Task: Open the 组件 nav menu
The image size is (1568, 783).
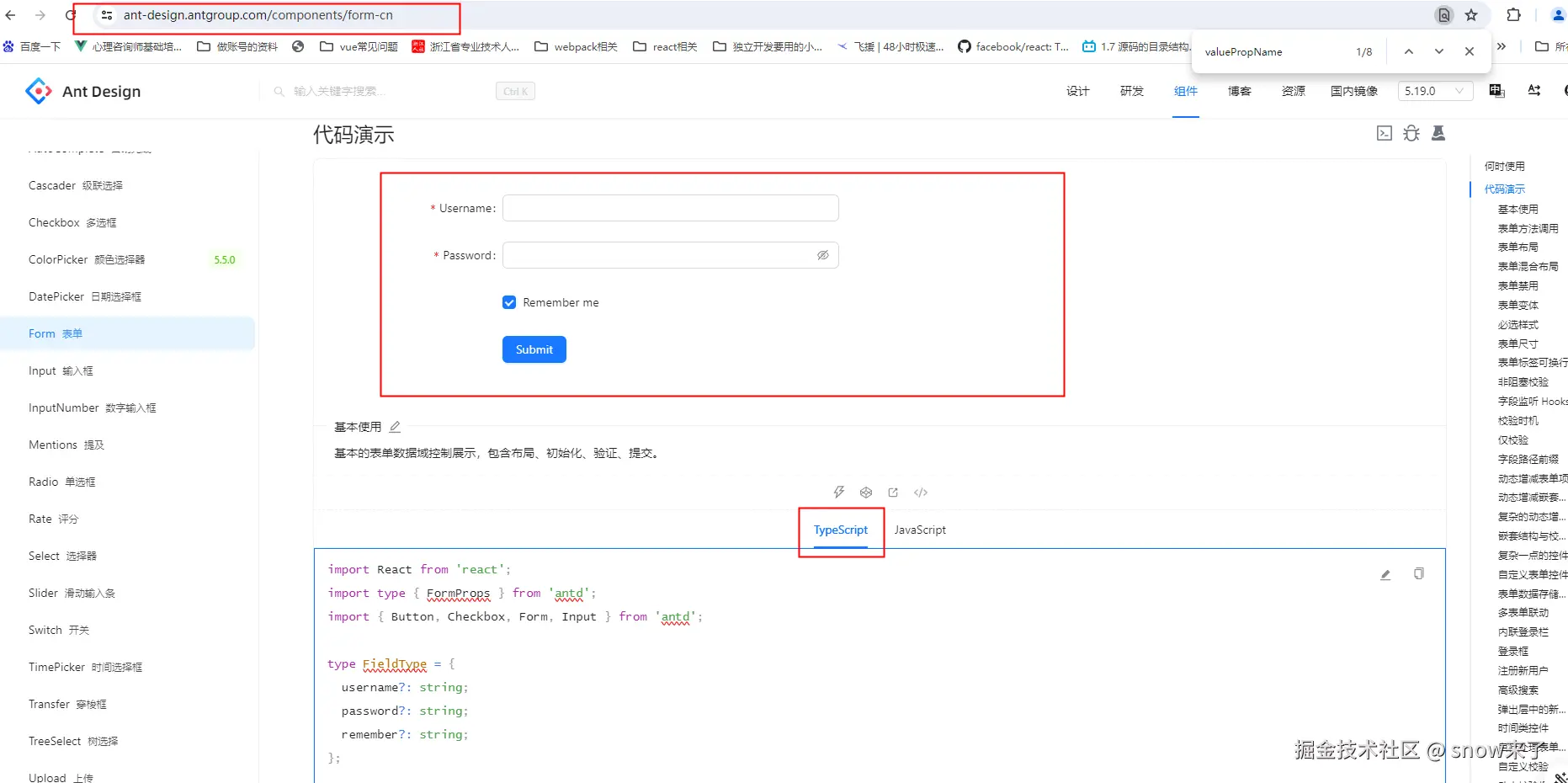Action: (1186, 91)
